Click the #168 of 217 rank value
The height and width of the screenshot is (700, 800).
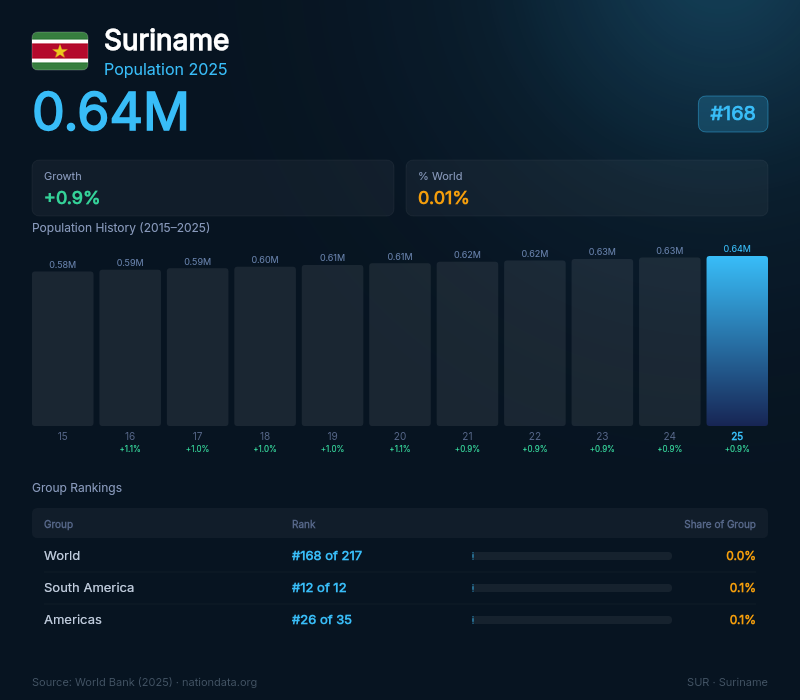(327, 556)
